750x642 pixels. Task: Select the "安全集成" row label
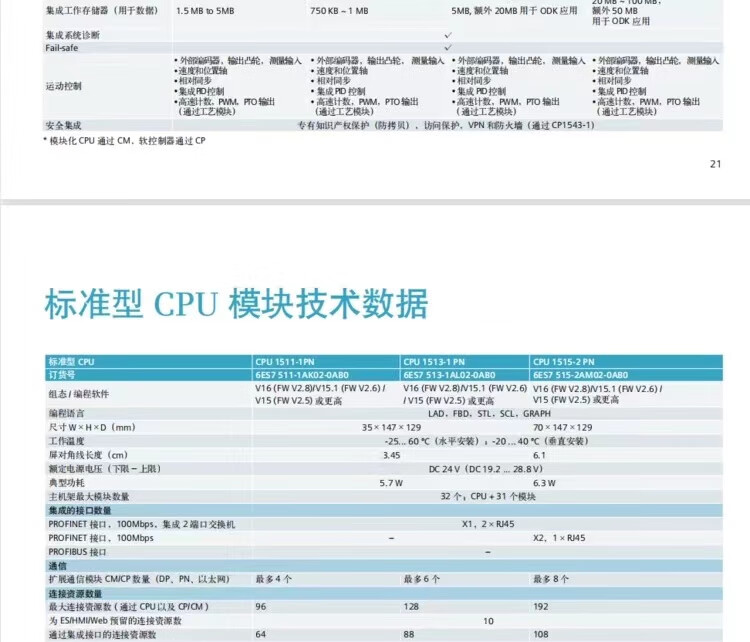[64, 125]
